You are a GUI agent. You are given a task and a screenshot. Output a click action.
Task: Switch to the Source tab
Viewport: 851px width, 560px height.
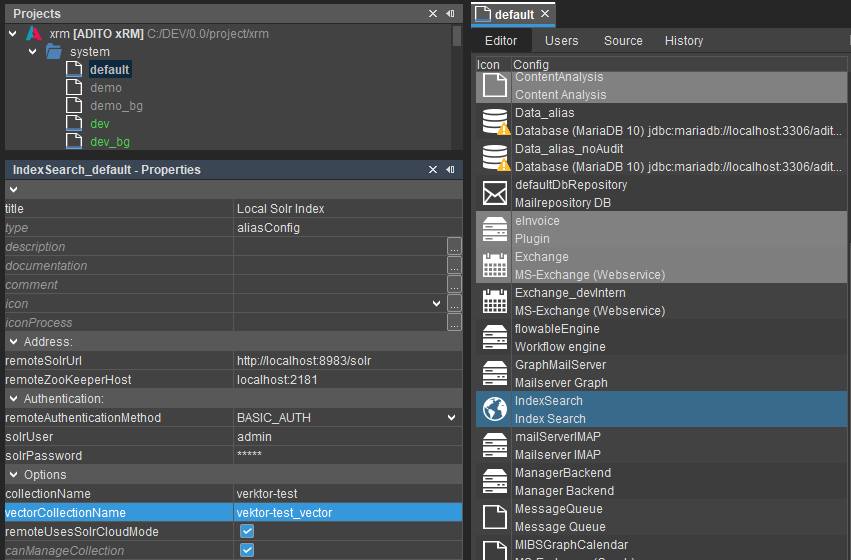click(623, 41)
